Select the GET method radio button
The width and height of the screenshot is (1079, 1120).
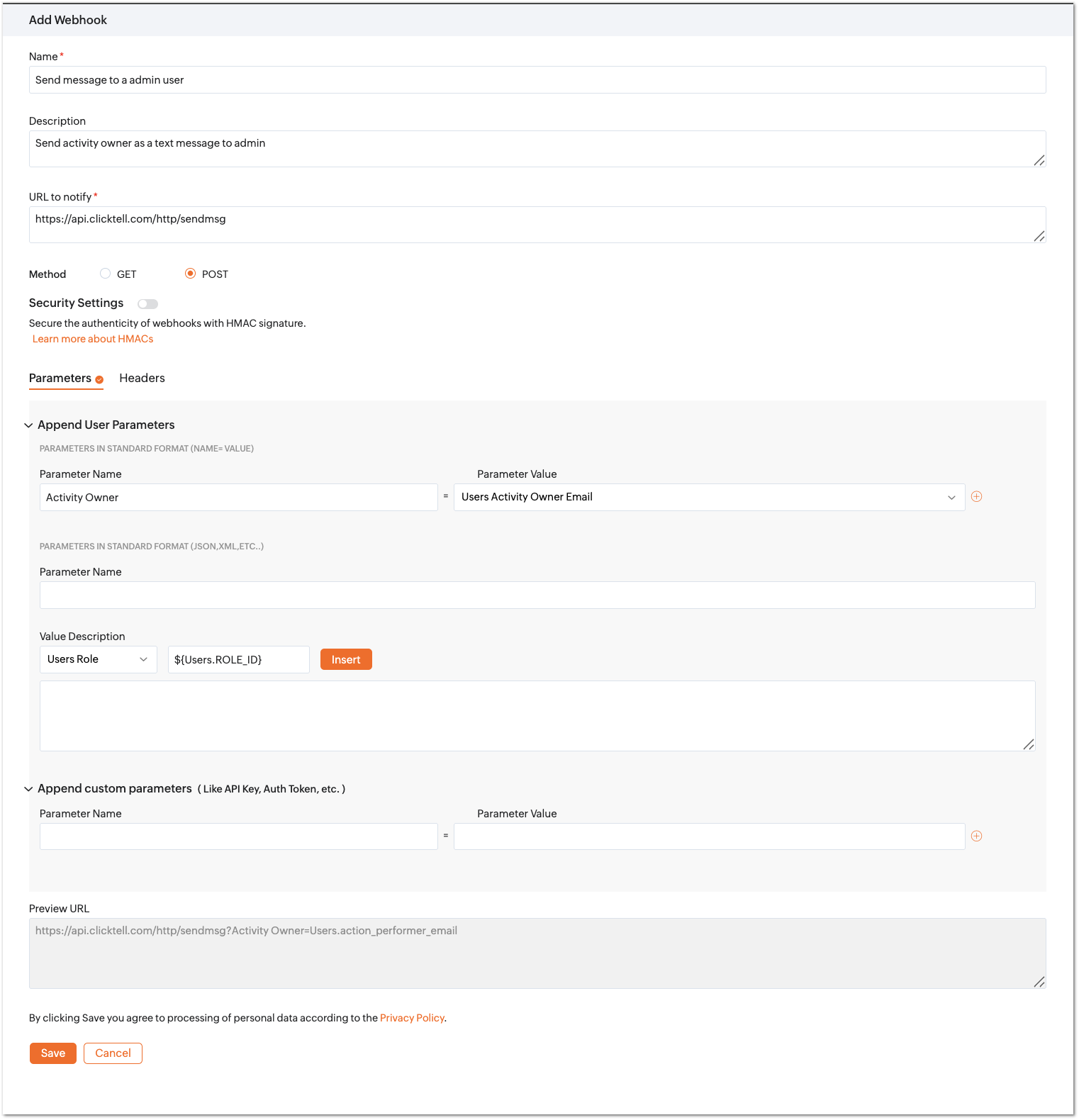105,274
